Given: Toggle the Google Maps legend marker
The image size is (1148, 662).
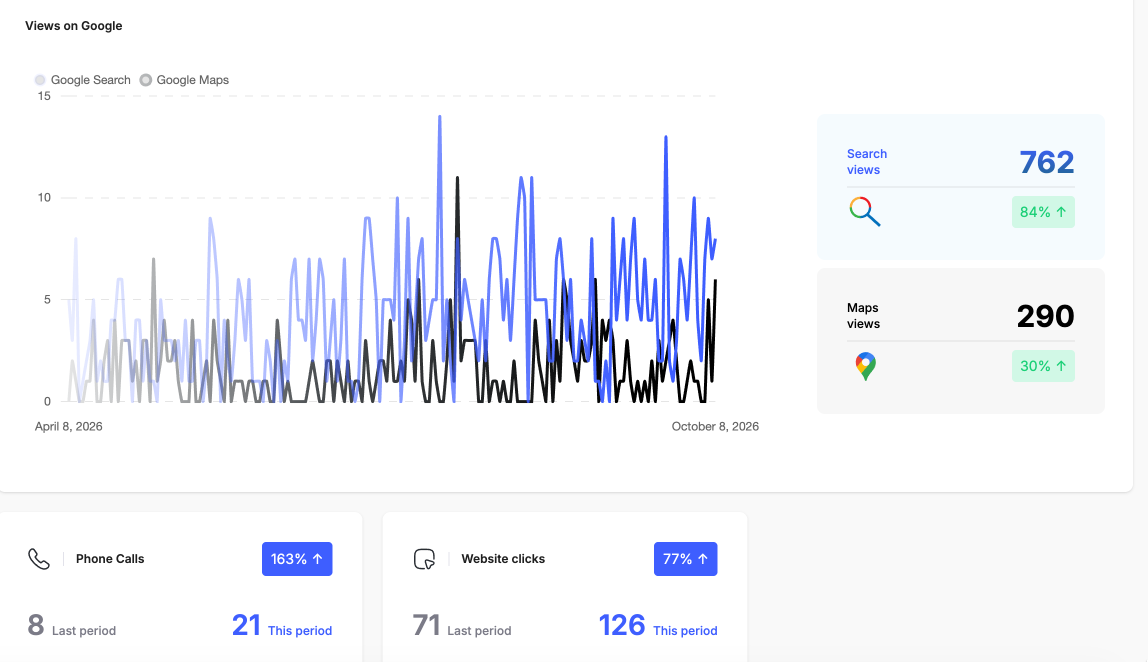Looking at the screenshot, I should [x=146, y=80].
